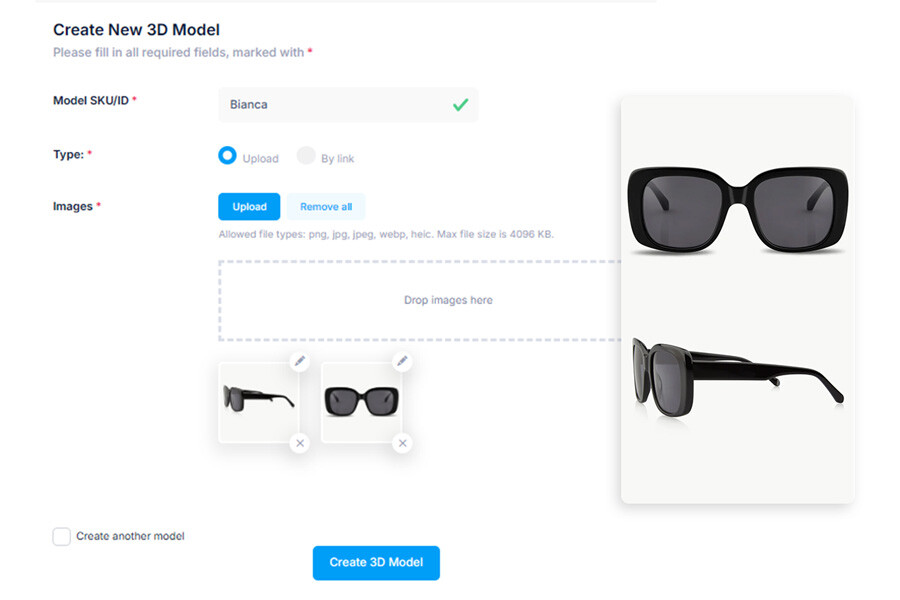This screenshot has width=900, height=600.
Task: Click the pencil edit icon on the side-view thumbnail
Action: click(x=299, y=361)
